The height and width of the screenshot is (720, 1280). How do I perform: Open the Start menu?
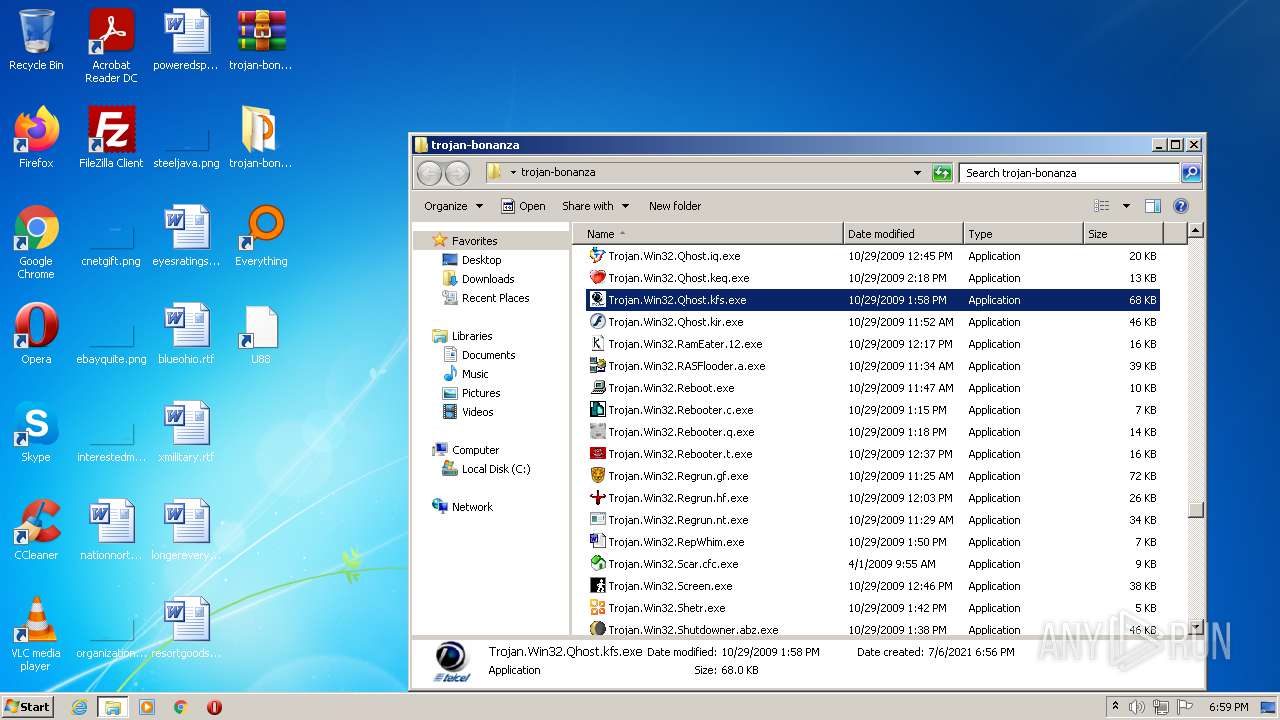[28, 707]
